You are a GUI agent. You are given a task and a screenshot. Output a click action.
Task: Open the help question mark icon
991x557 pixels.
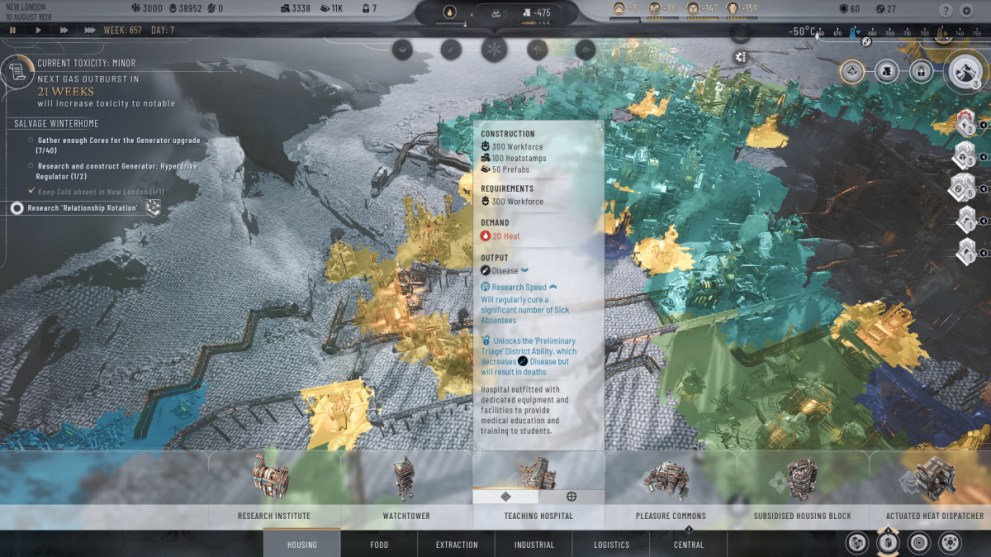946,10
